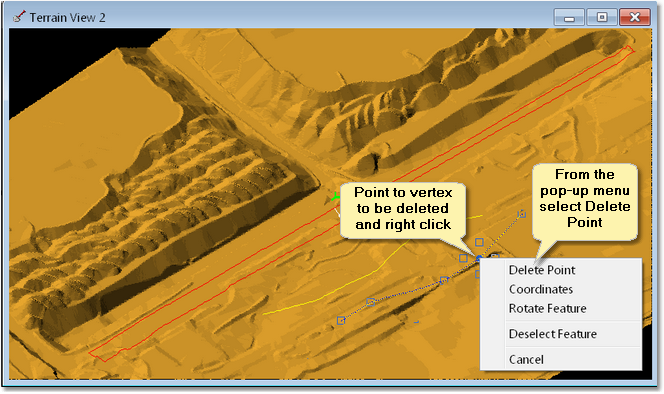
Task: Click the green marker on the red outline
Action: (x=335, y=197)
